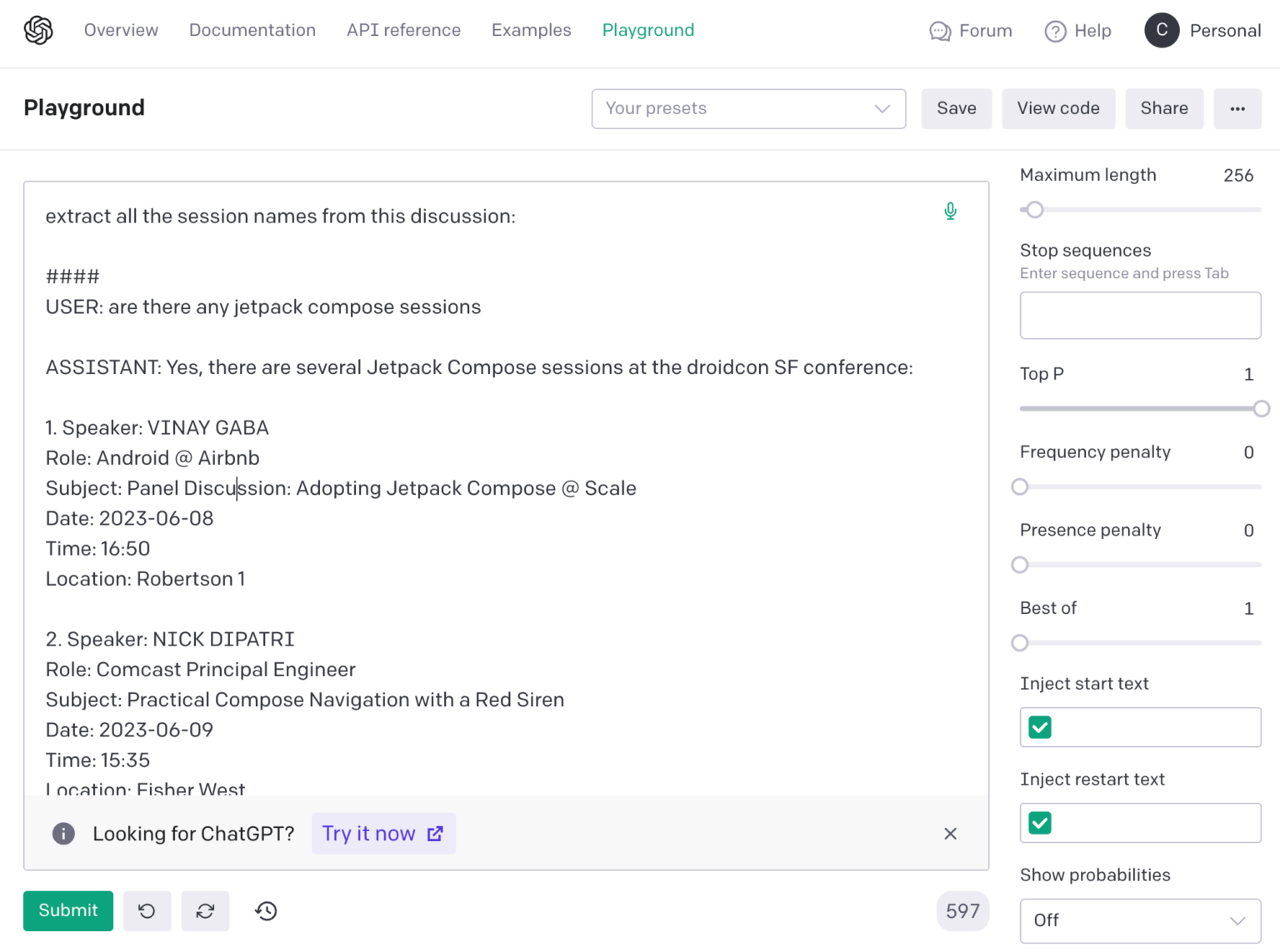Open the Forum page
This screenshot has width=1280, height=952.
970,31
